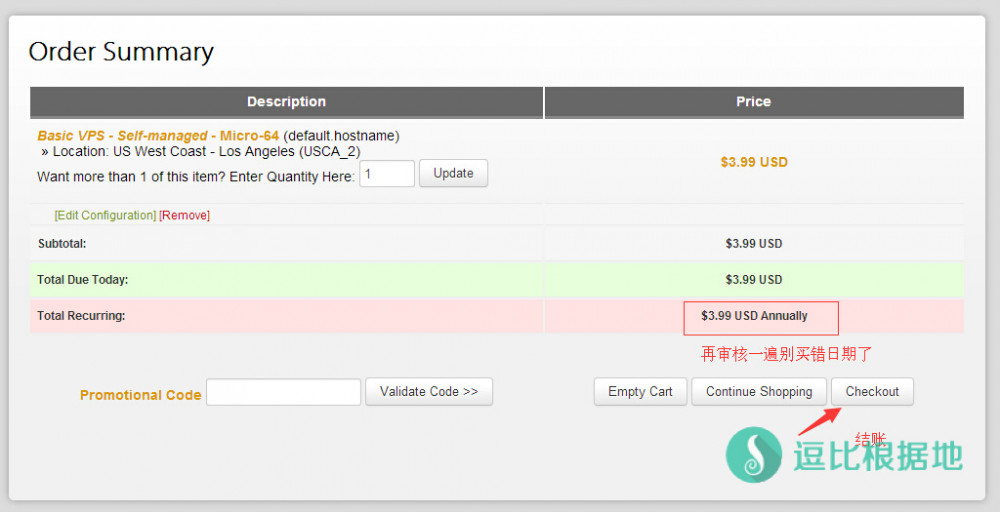Viewport: 1000px width, 512px height.
Task: Click the Price column header
Action: [x=753, y=102]
